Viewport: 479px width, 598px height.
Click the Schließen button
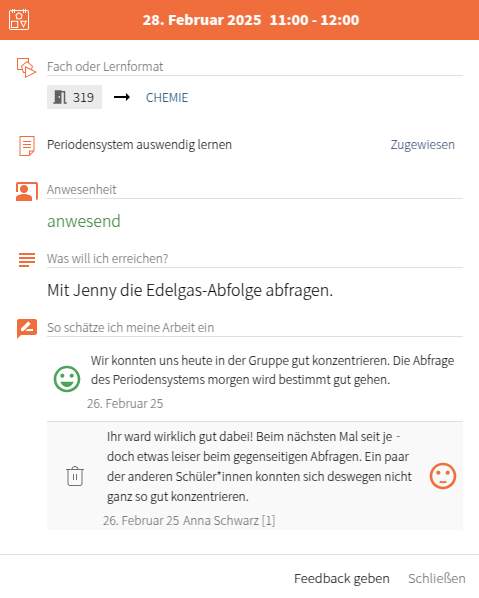point(437,579)
